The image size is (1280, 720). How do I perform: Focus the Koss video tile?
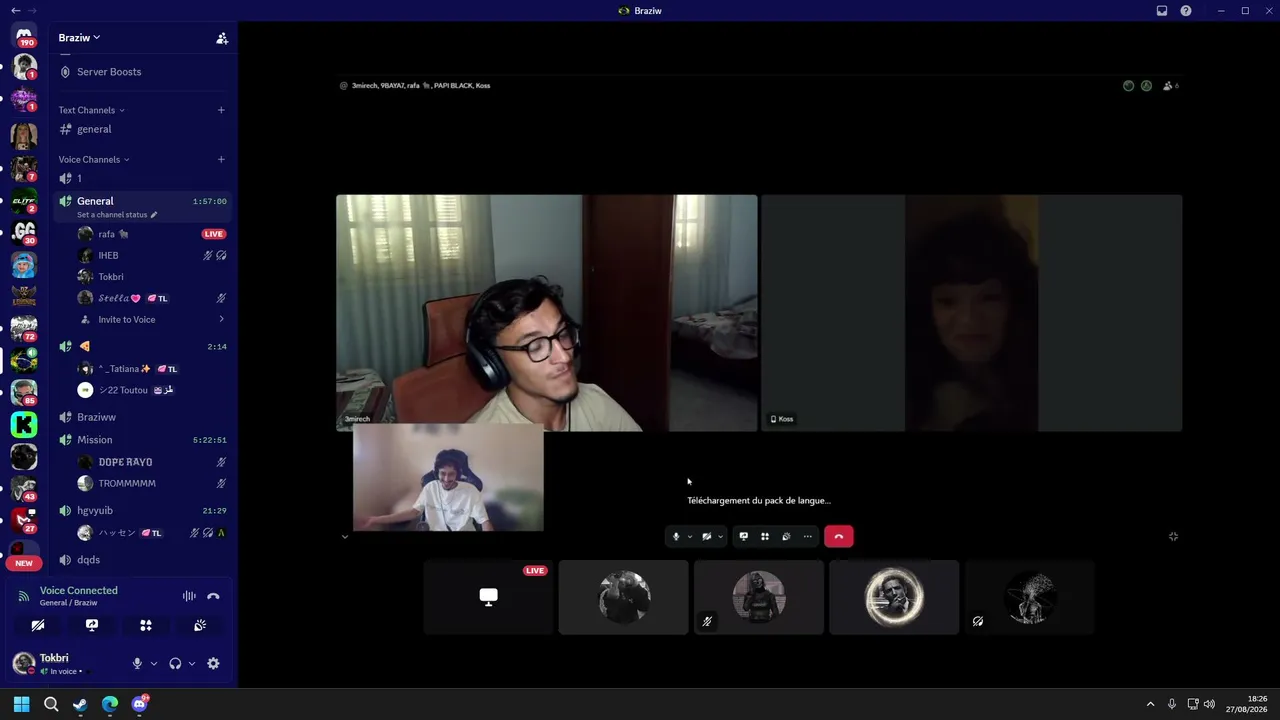(x=972, y=313)
